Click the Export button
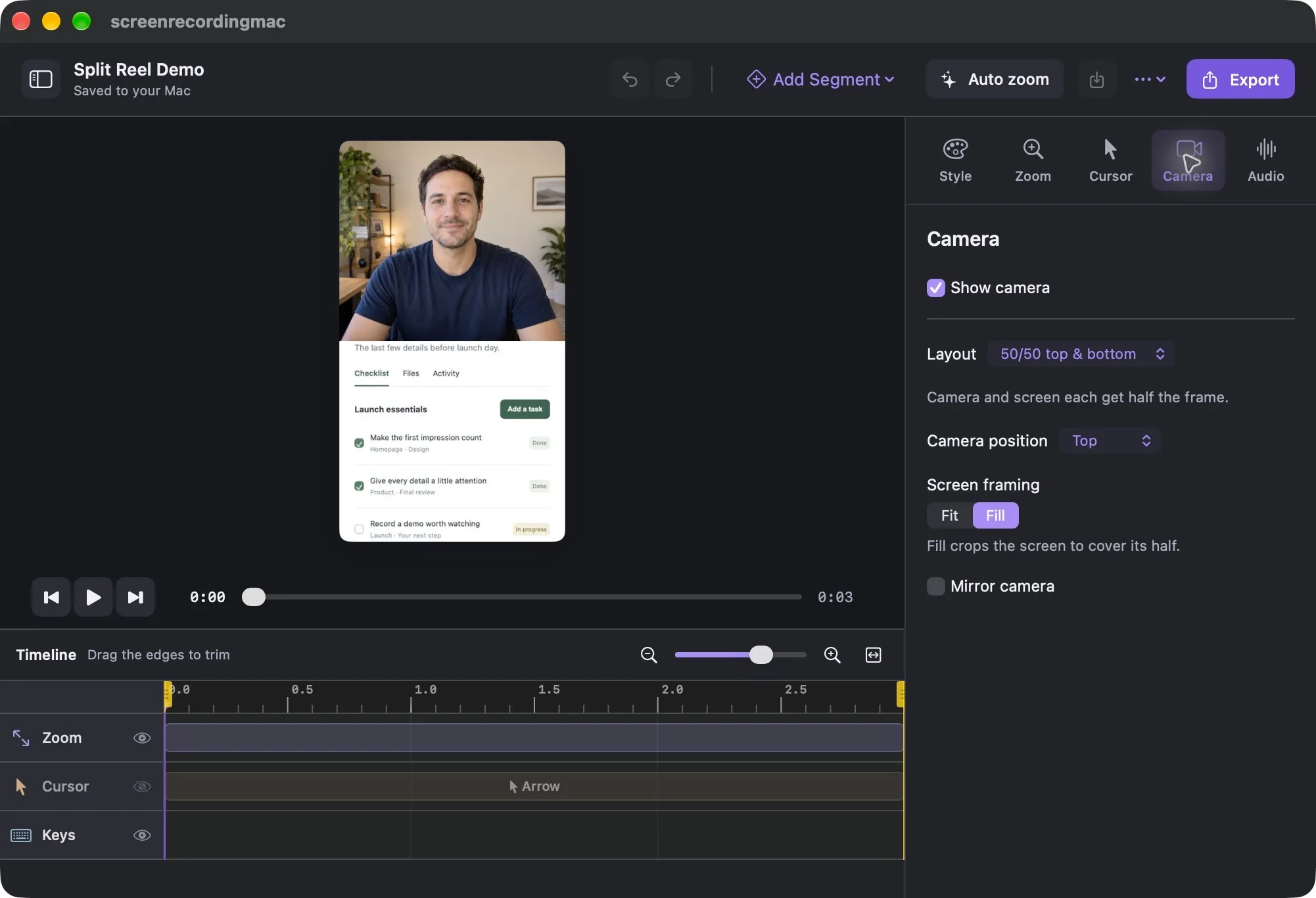This screenshot has height=898, width=1316. click(1240, 80)
